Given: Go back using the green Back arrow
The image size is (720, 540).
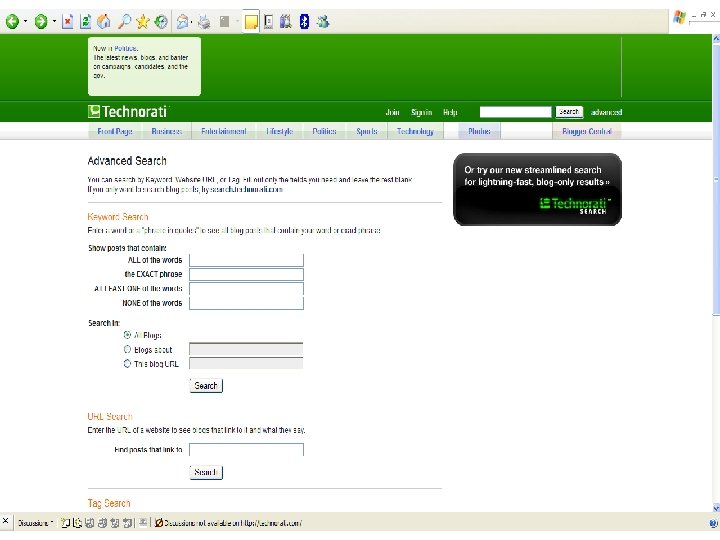Looking at the screenshot, I should [12, 21].
